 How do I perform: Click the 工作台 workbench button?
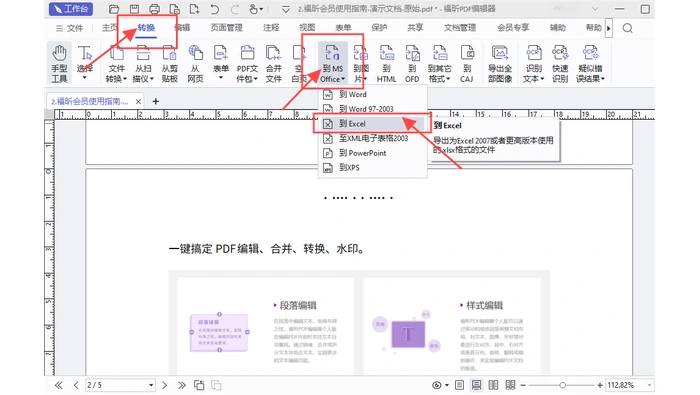(x=71, y=9)
